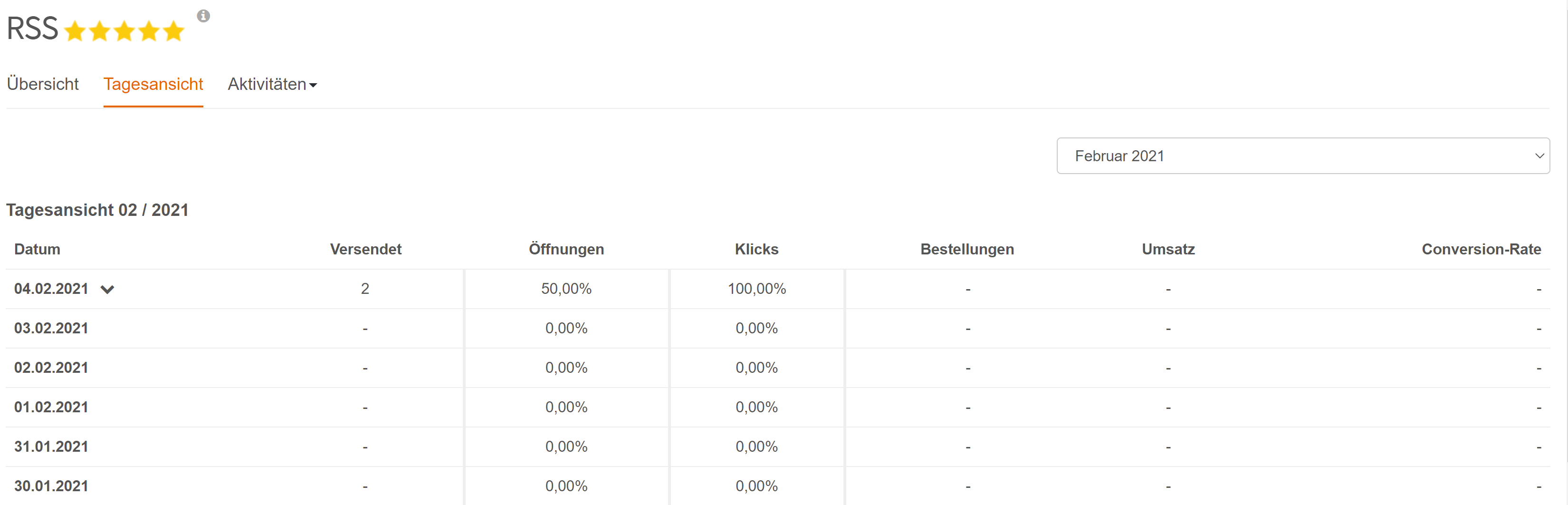Click the third yellow rating star

click(x=124, y=30)
